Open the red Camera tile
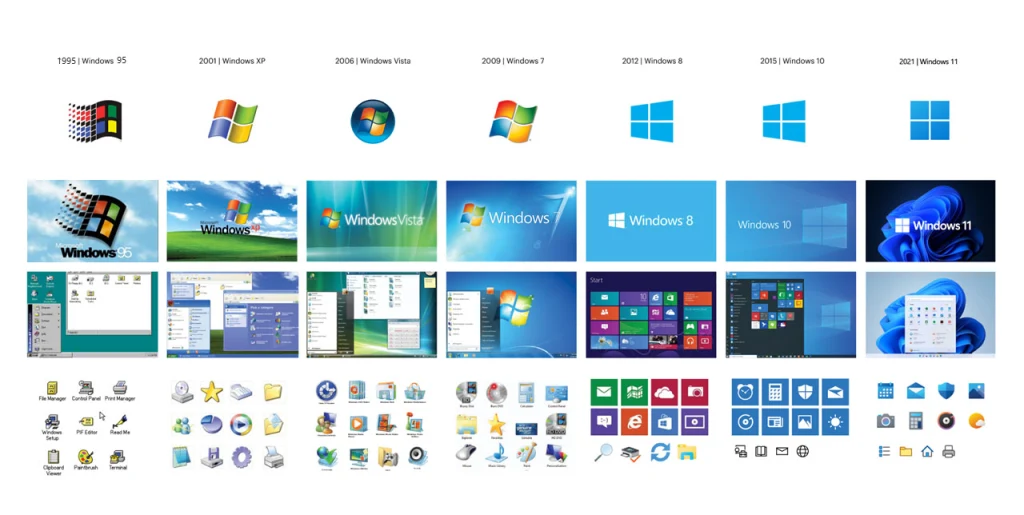1024x515 pixels. pos(695,392)
